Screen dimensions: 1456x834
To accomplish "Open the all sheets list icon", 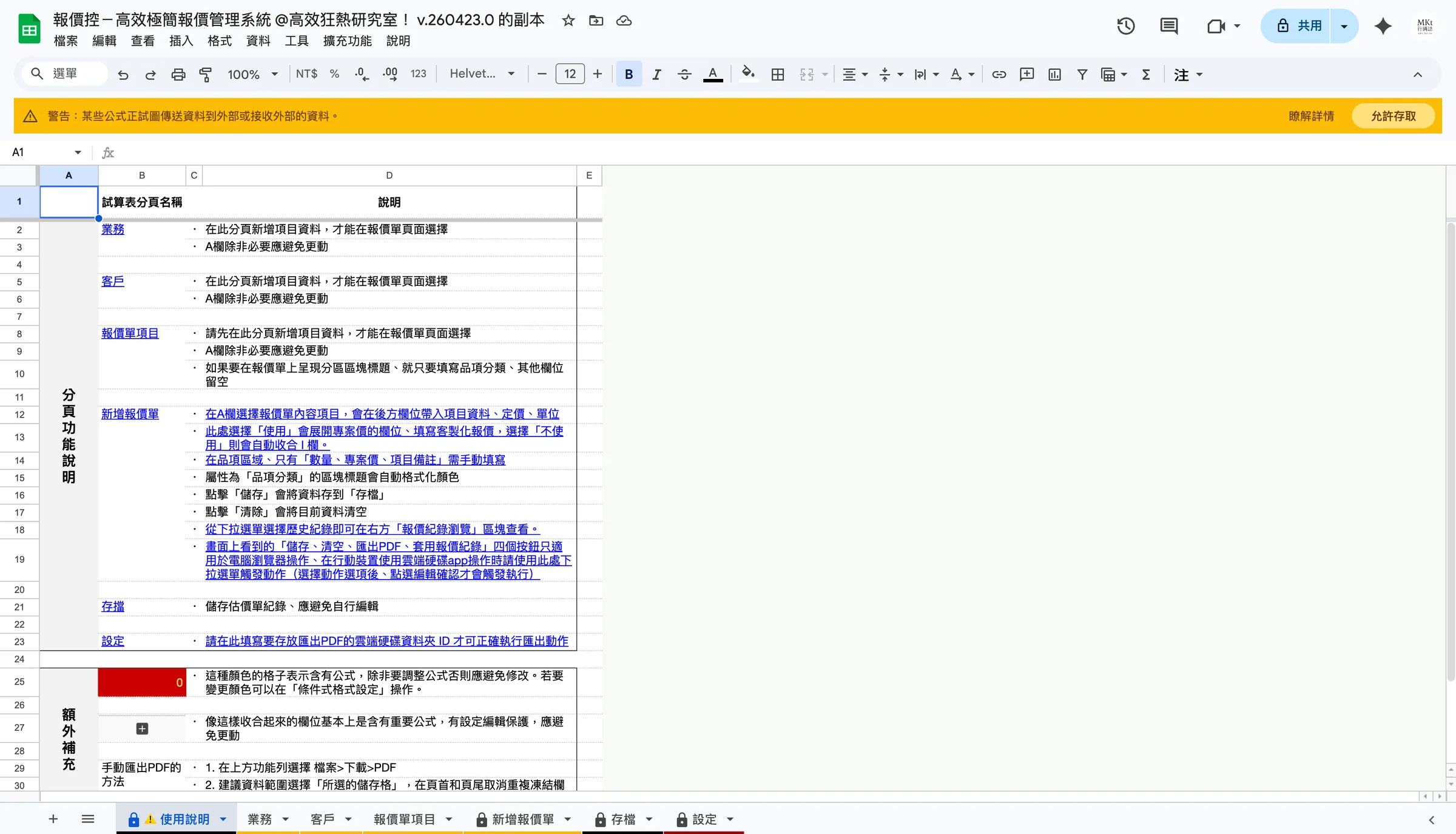I will [x=88, y=819].
